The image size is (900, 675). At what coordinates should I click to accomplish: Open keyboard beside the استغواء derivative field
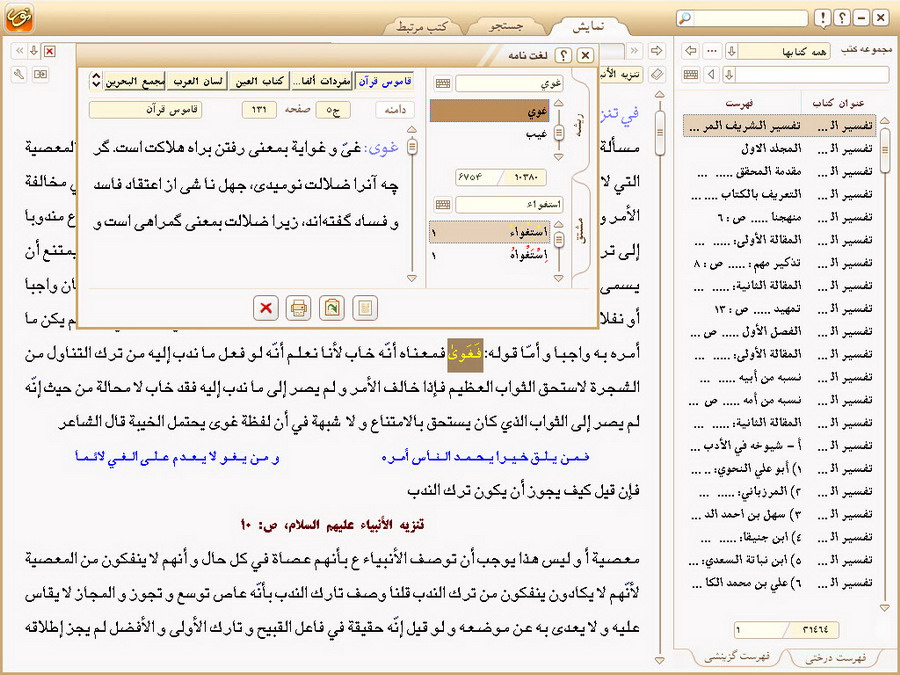[443, 204]
